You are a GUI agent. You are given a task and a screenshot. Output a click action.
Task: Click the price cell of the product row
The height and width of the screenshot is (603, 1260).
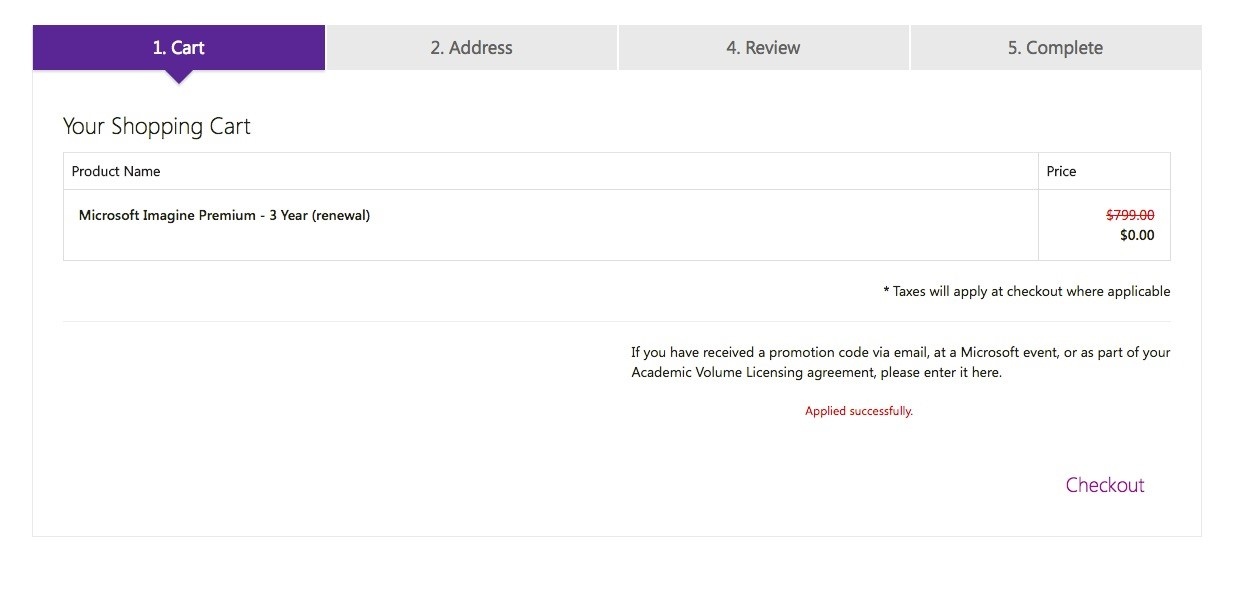(1104, 225)
